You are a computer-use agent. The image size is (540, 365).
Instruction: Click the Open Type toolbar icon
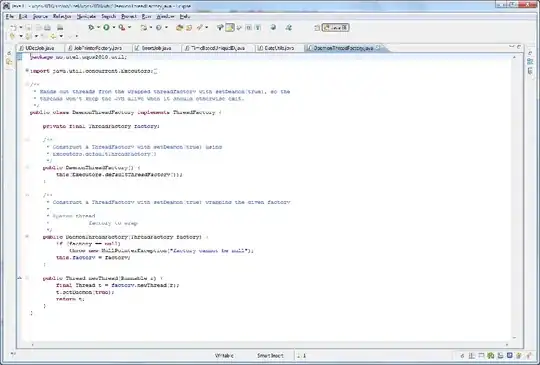pos(179,28)
